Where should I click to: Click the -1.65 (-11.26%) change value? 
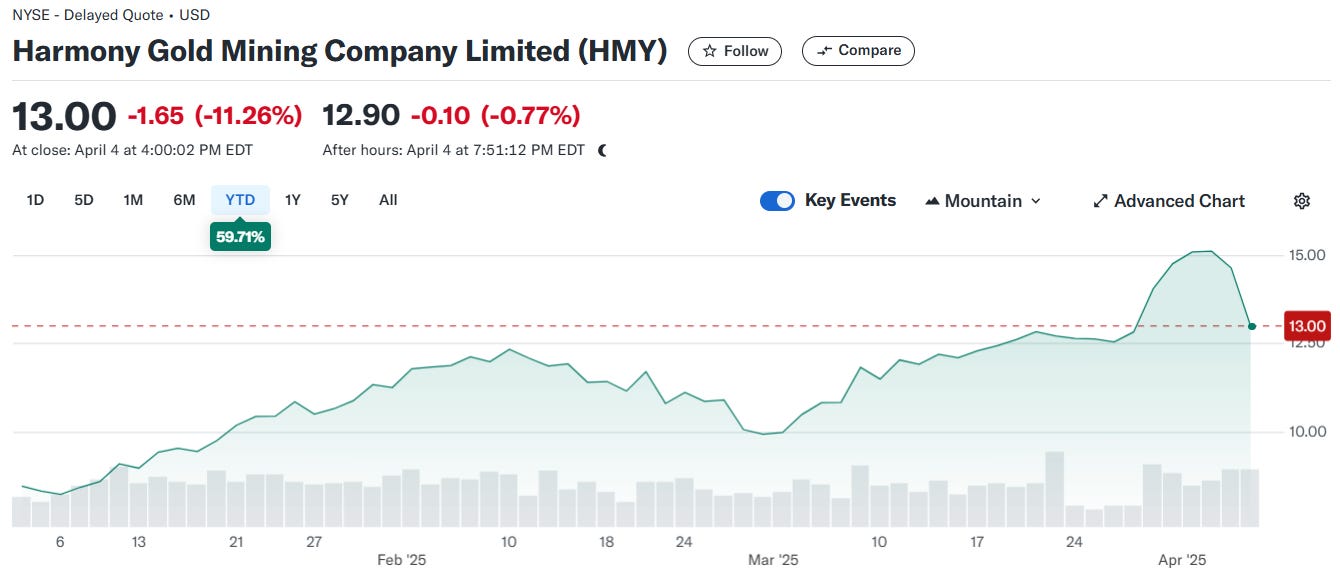pyautogui.click(x=215, y=116)
